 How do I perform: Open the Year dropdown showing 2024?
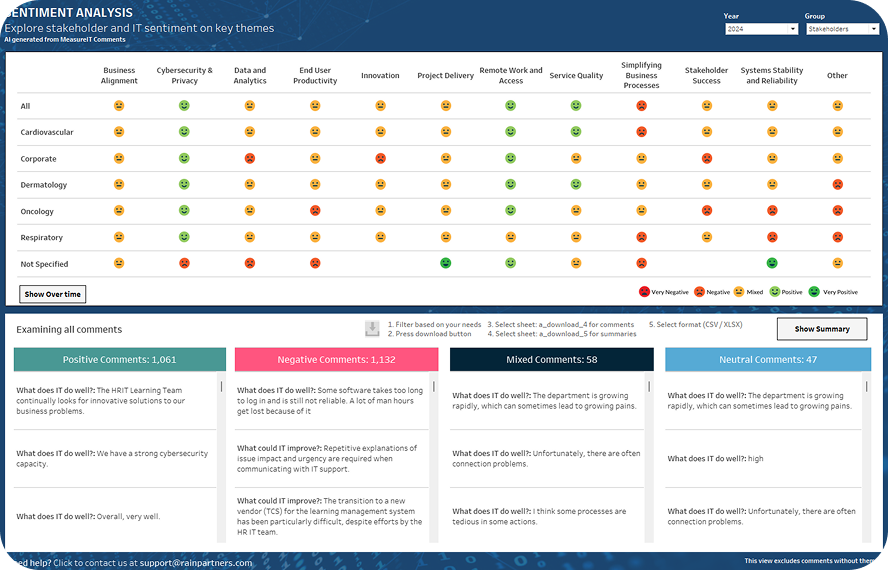pyautogui.click(x=761, y=29)
